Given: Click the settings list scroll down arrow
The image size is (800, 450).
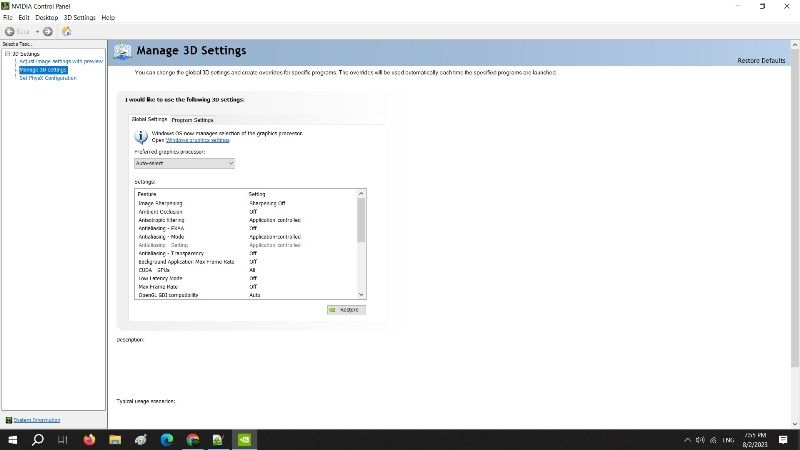Looking at the screenshot, I should [x=361, y=294].
